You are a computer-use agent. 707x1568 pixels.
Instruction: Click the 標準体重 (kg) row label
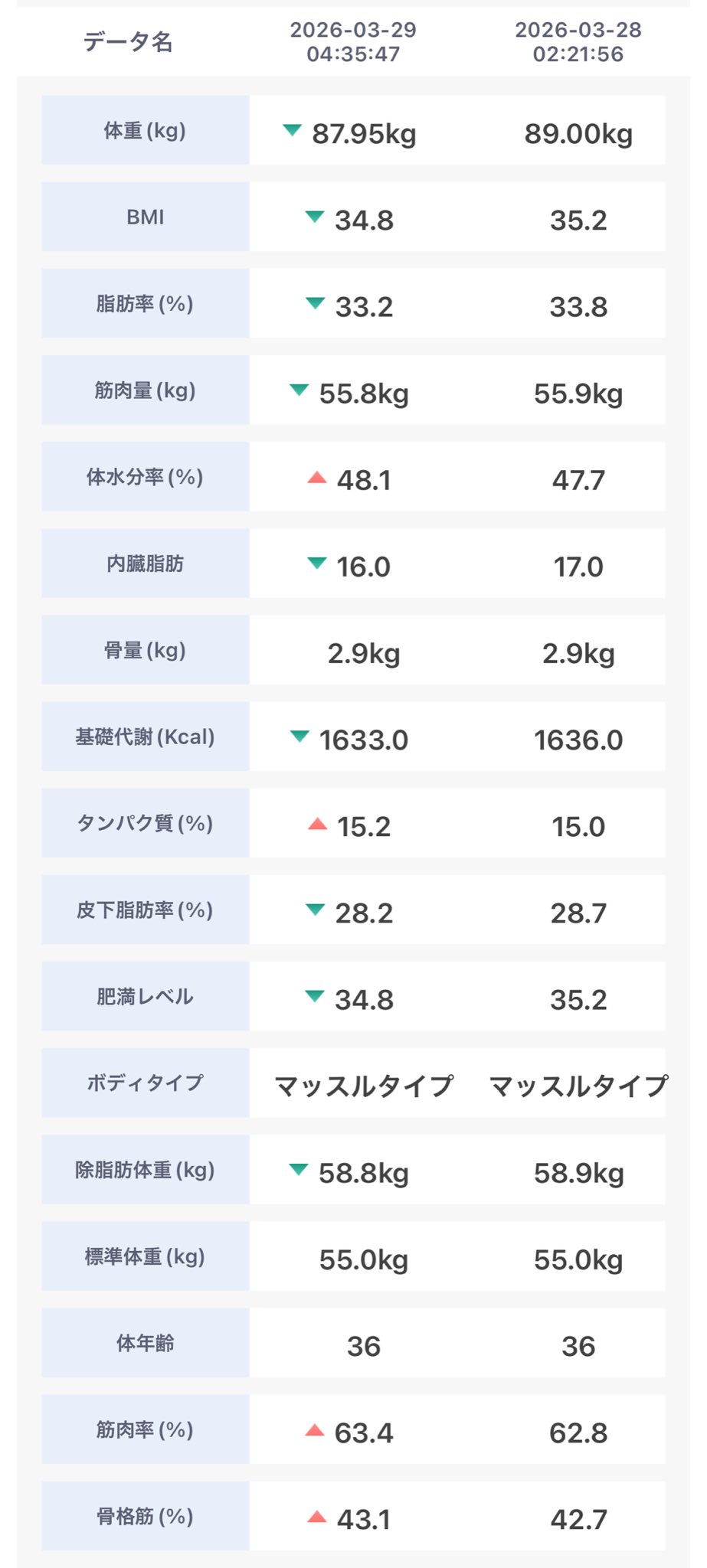coord(145,1257)
